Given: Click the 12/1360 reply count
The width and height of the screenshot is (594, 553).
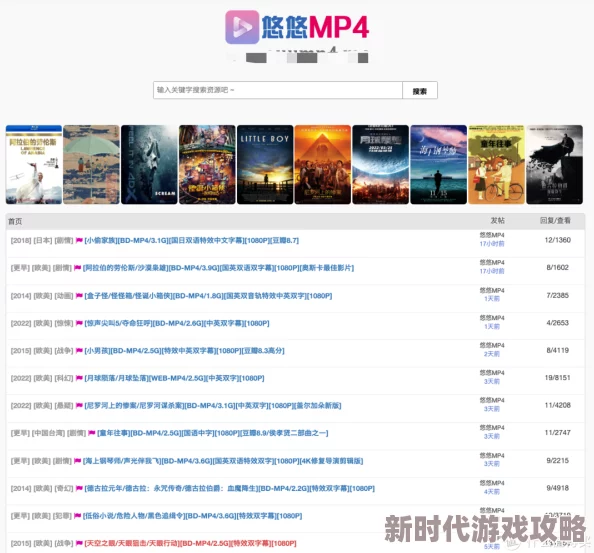Looking at the screenshot, I should point(558,240).
